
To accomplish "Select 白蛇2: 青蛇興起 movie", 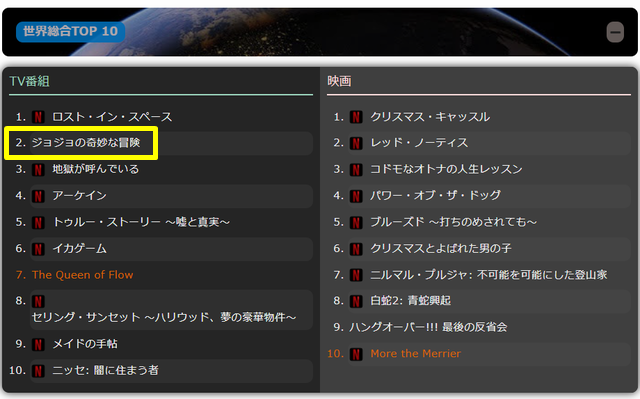I will (x=411, y=301).
